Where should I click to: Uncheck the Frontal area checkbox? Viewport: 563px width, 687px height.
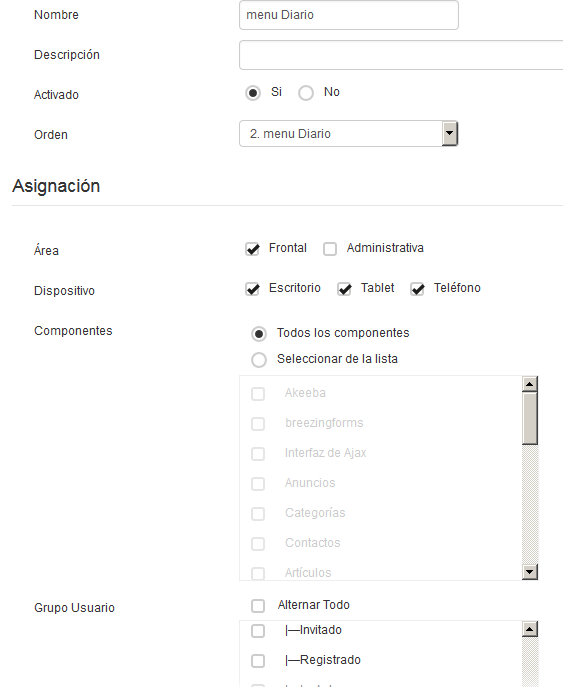click(x=252, y=249)
